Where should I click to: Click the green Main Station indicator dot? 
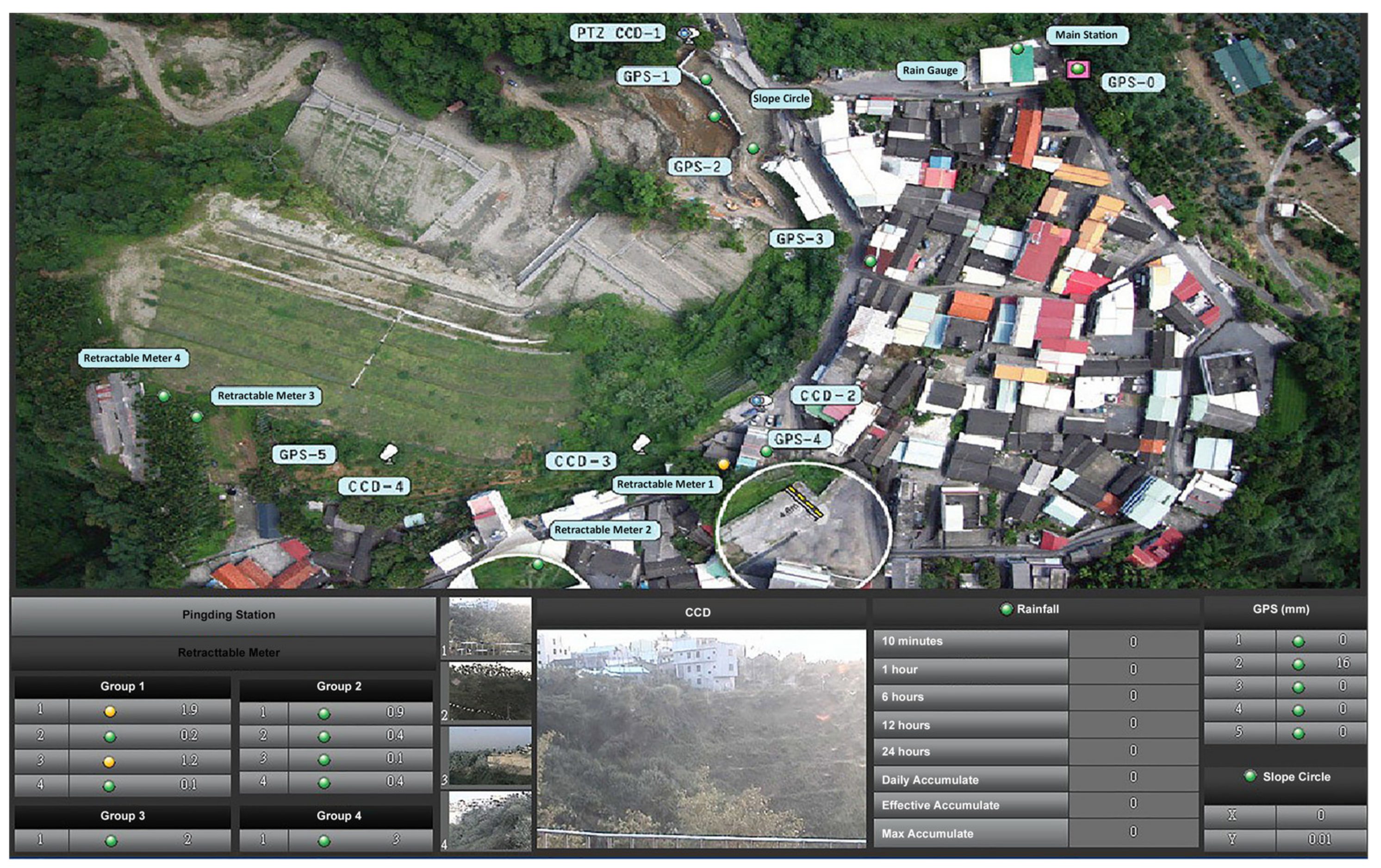pyautogui.click(x=1017, y=49)
